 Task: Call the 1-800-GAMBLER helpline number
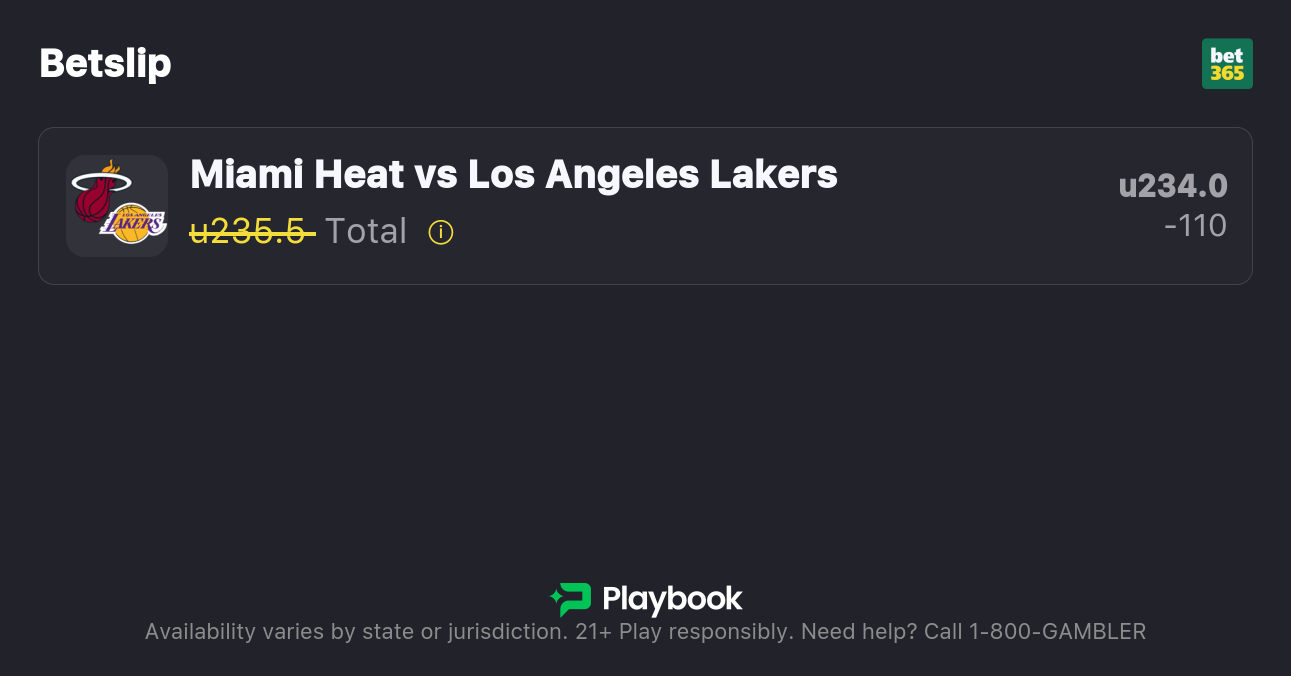tap(1055, 632)
